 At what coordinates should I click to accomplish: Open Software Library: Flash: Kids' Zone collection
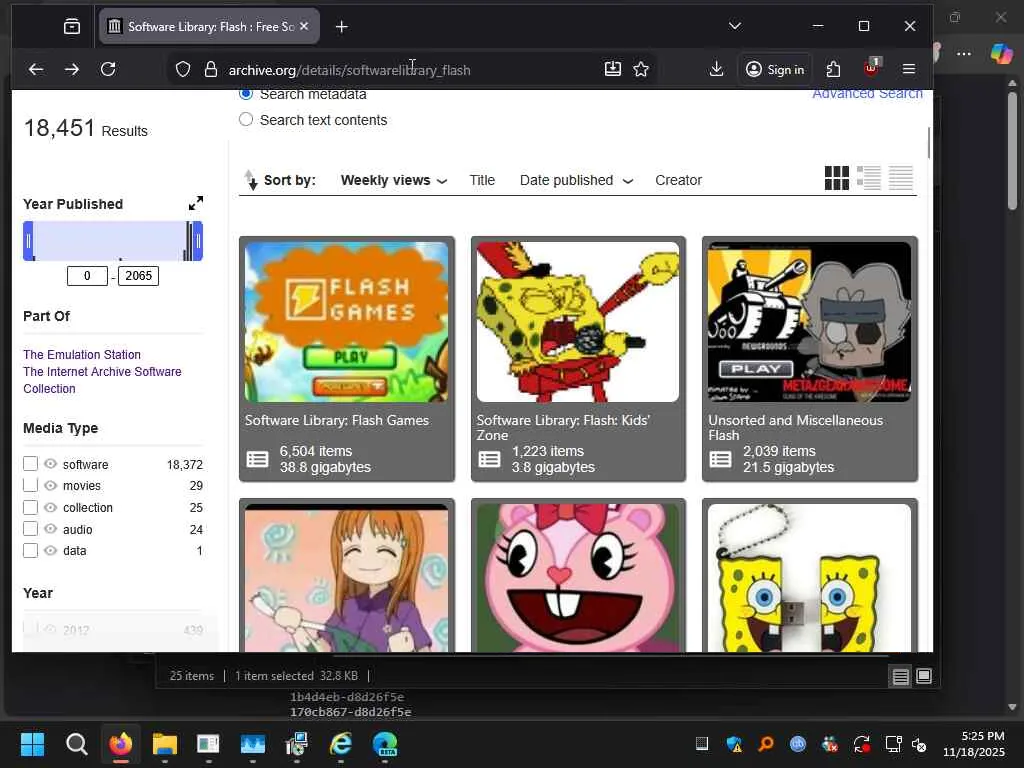click(x=578, y=359)
